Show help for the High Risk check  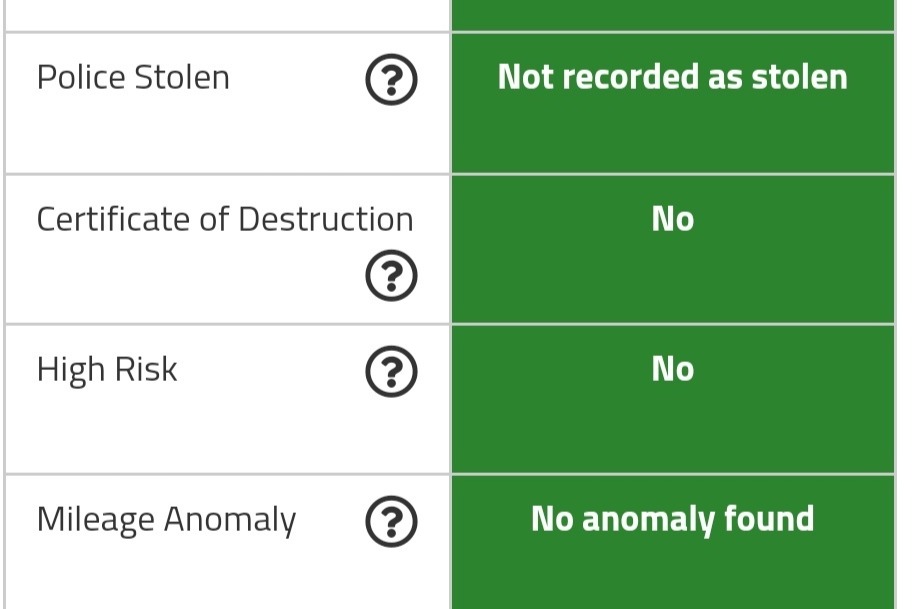391,372
